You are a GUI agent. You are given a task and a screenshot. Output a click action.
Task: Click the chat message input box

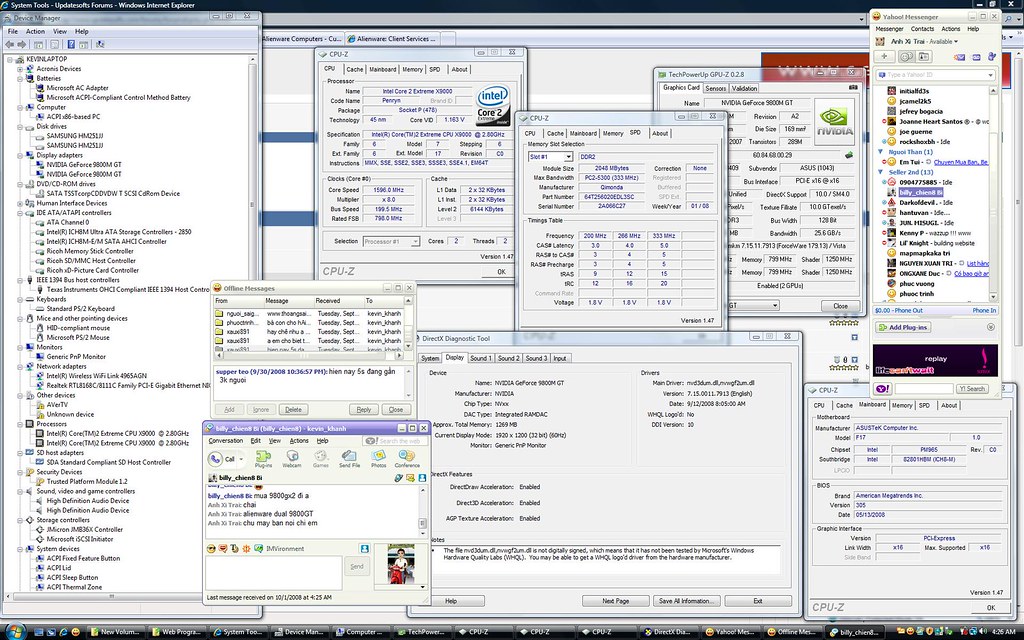[274, 573]
